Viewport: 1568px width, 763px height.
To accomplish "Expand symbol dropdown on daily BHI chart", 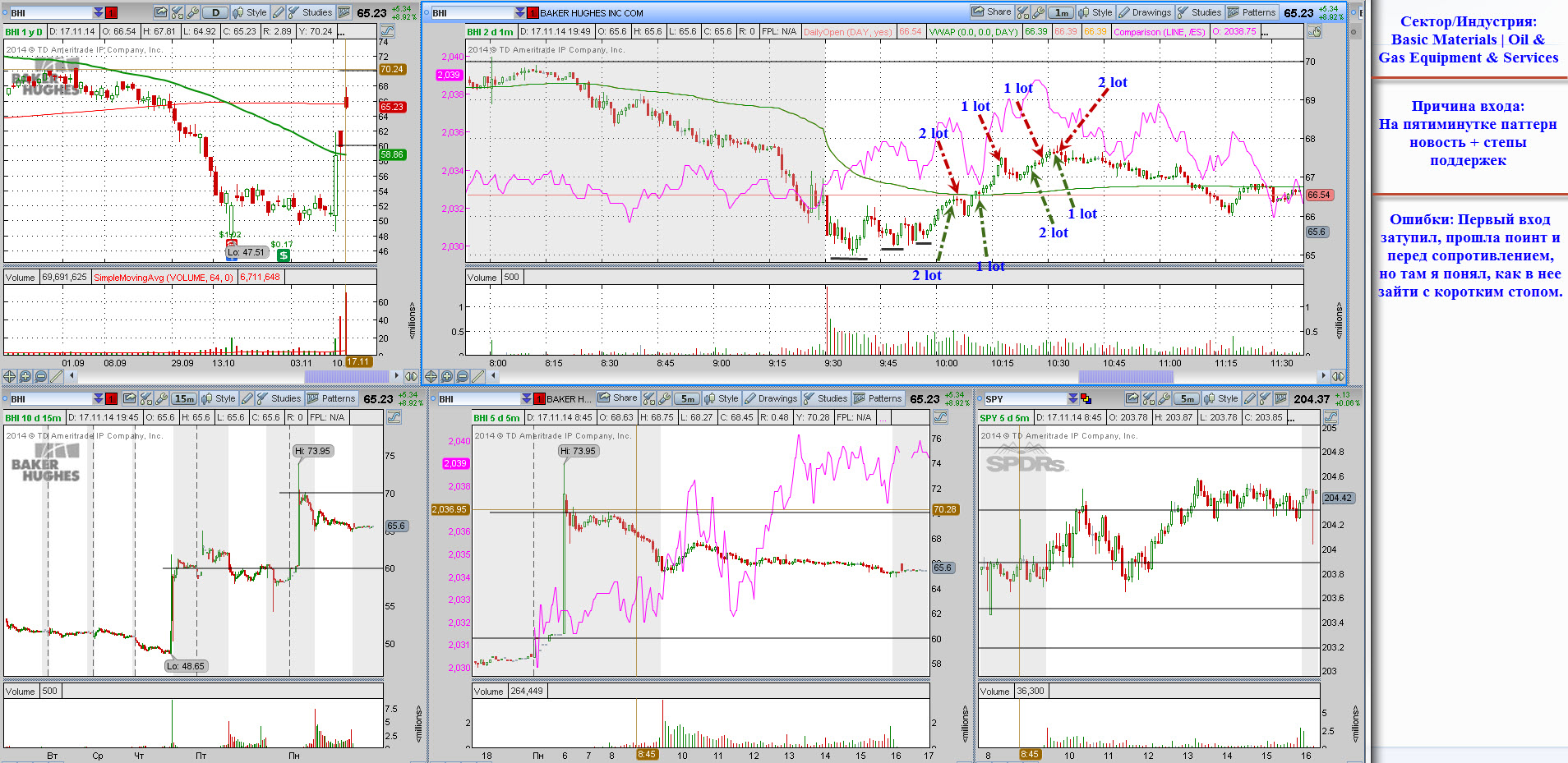I will [x=99, y=12].
